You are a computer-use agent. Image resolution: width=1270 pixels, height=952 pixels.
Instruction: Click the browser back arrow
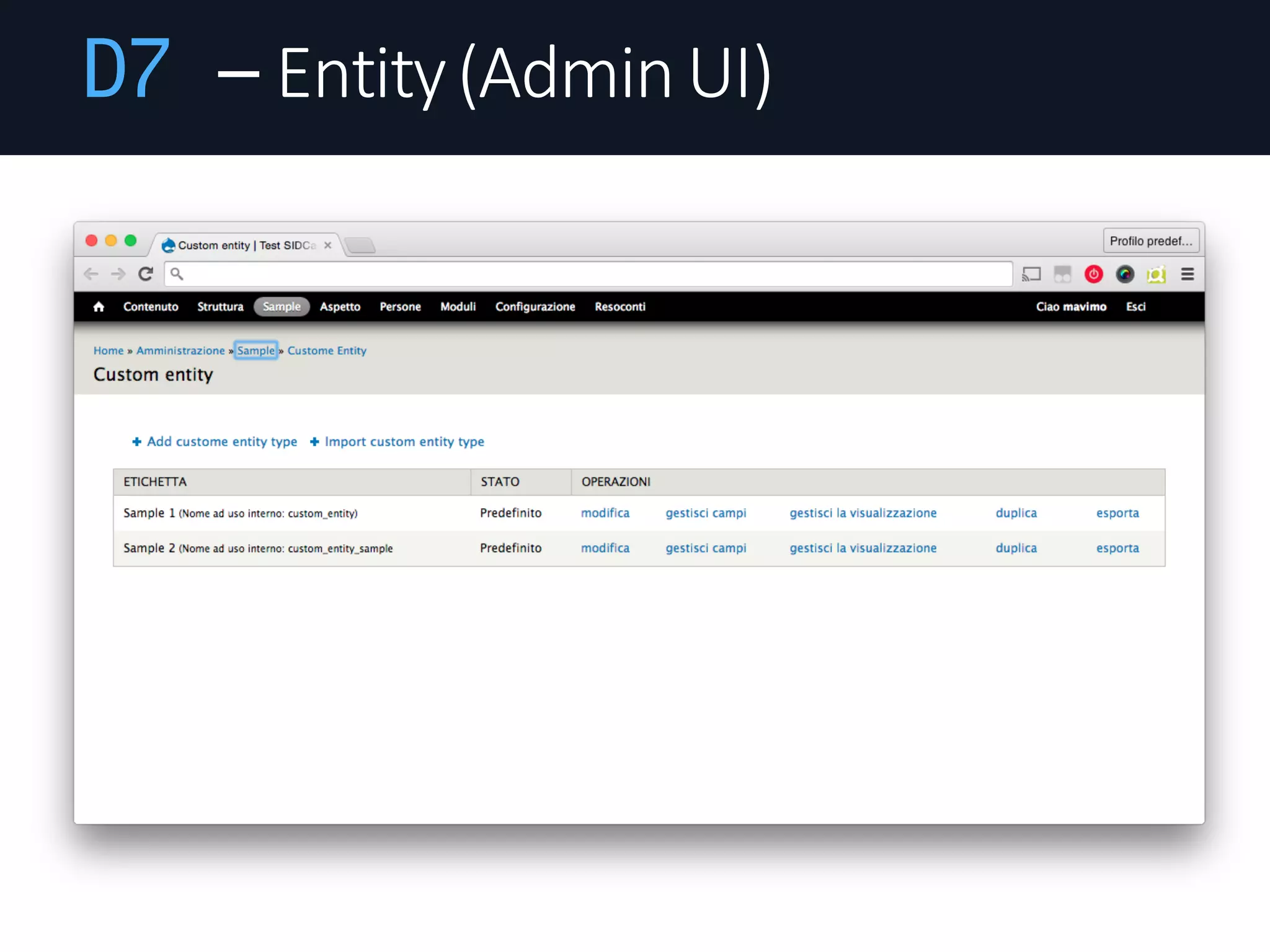click(x=91, y=274)
